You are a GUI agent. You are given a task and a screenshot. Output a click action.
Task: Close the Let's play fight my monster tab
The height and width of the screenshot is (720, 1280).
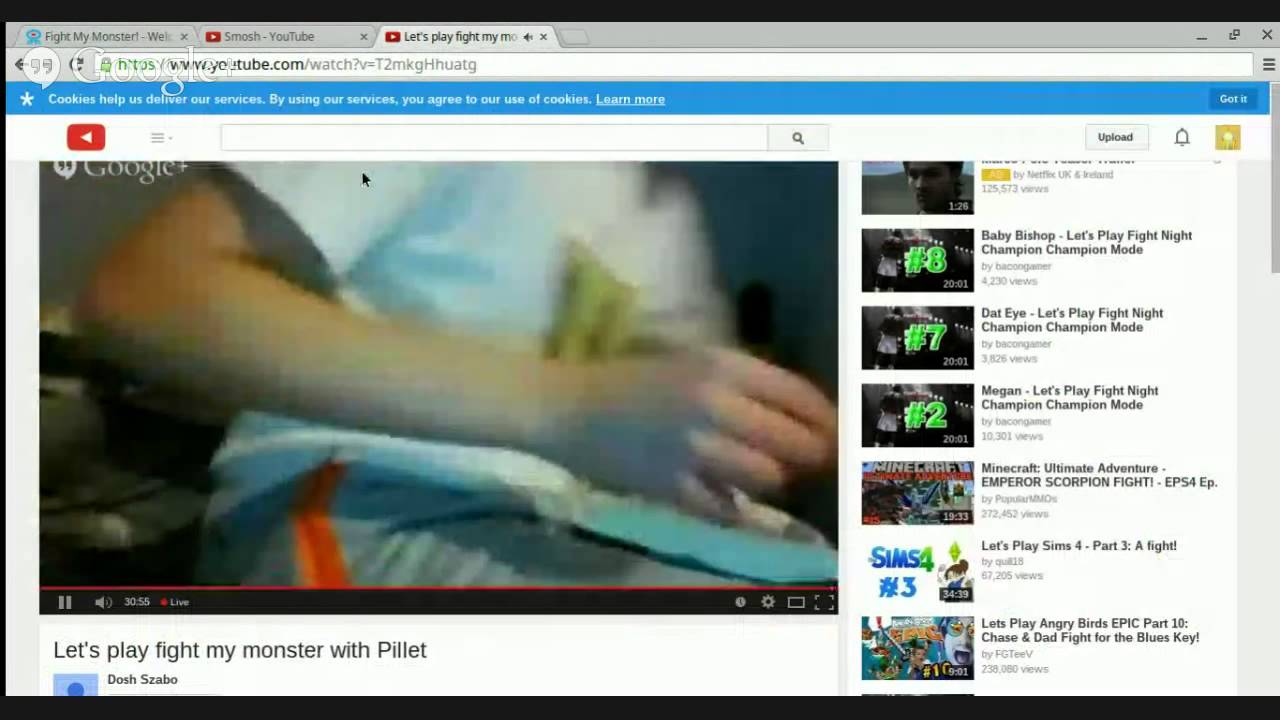click(543, 37)
